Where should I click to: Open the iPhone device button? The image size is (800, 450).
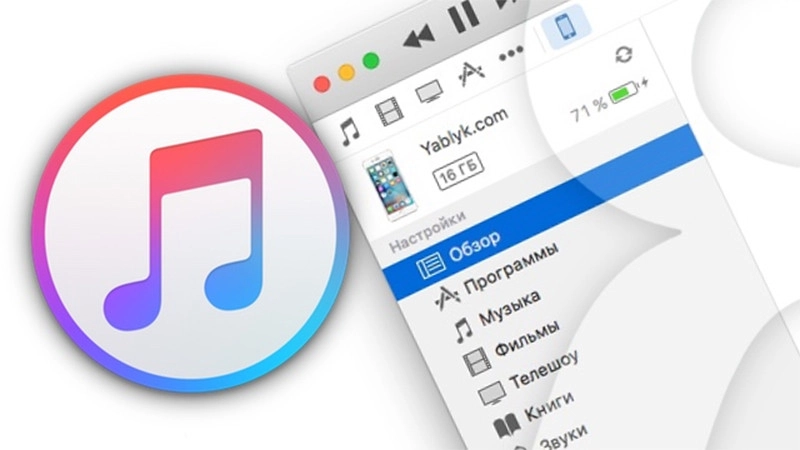coord(565,26)
